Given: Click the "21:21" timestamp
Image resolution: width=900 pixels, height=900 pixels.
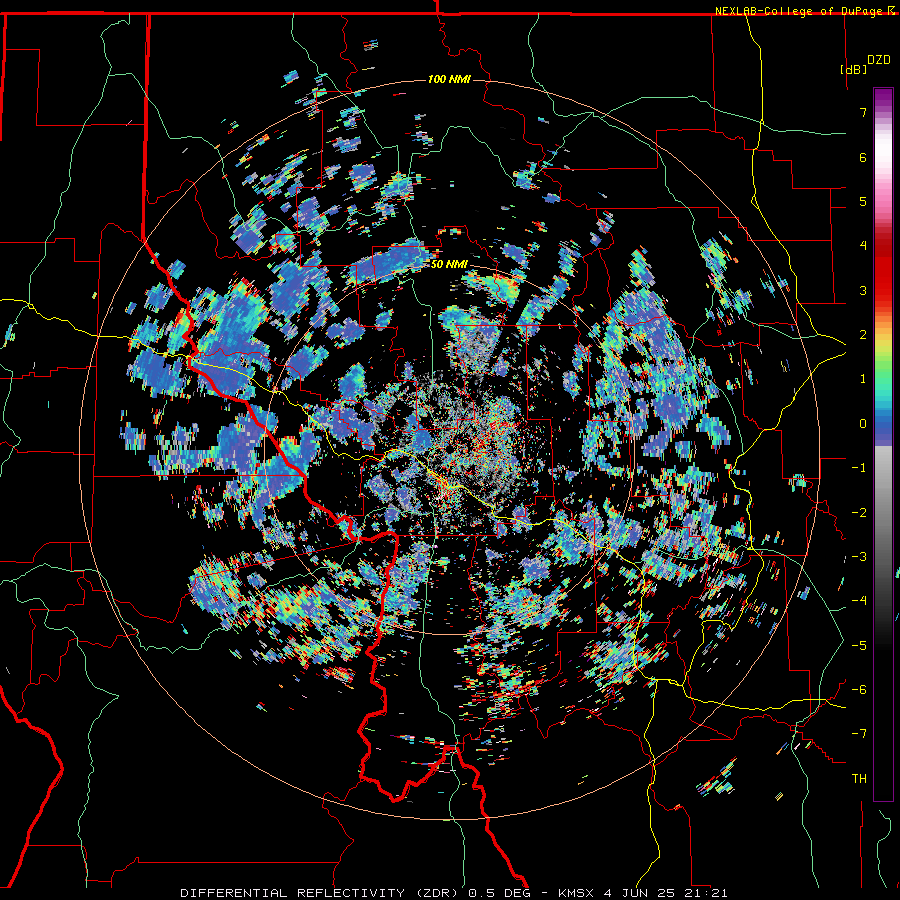Looking at the screenshot, I should coord(707,893).
